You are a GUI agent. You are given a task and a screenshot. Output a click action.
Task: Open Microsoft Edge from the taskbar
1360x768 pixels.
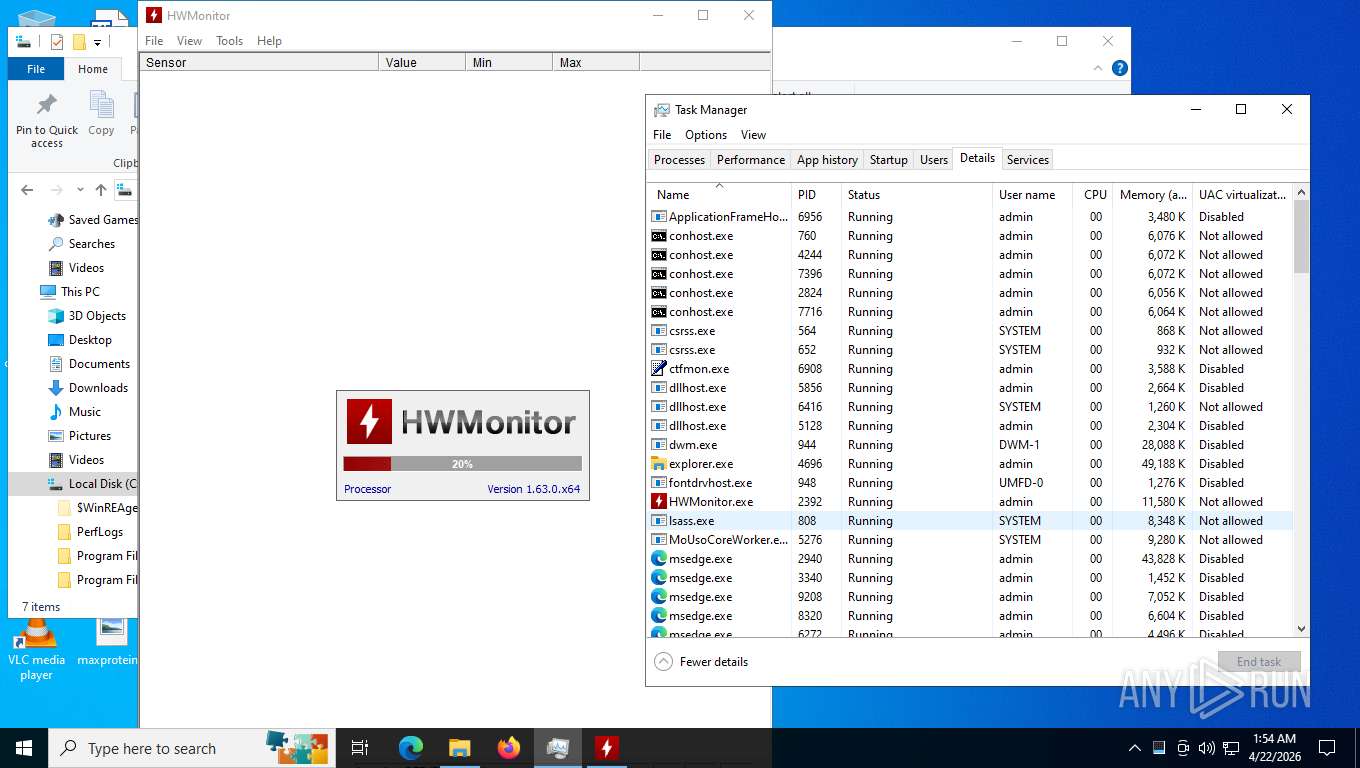coord(411,748)
